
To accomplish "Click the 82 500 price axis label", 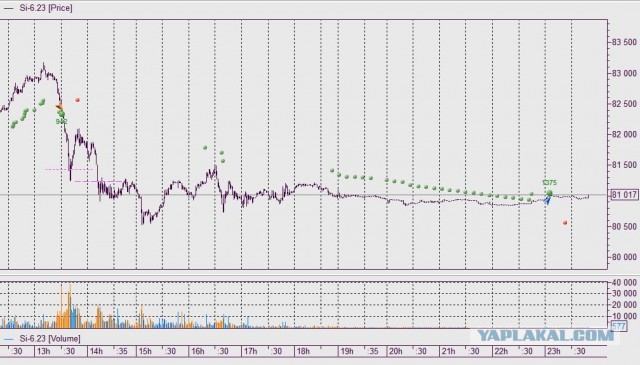I will pyautogui.click(x=624, y=104).
